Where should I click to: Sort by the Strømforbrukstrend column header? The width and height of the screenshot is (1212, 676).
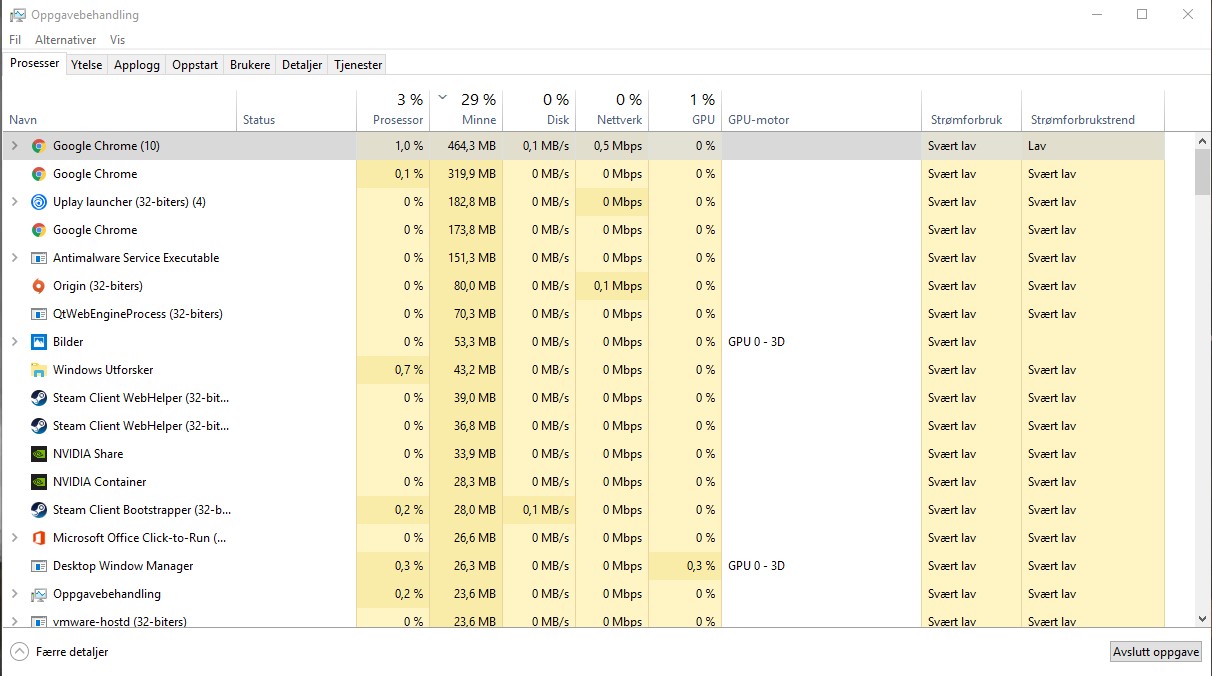[x=1093, y=110]
